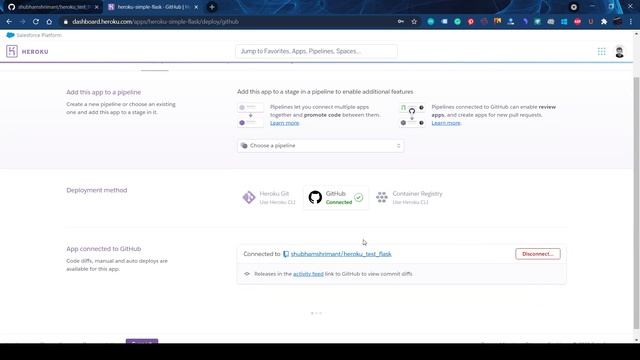Bookmark this page with the star icon
The image size is (640, 360).
pos(414,22)
